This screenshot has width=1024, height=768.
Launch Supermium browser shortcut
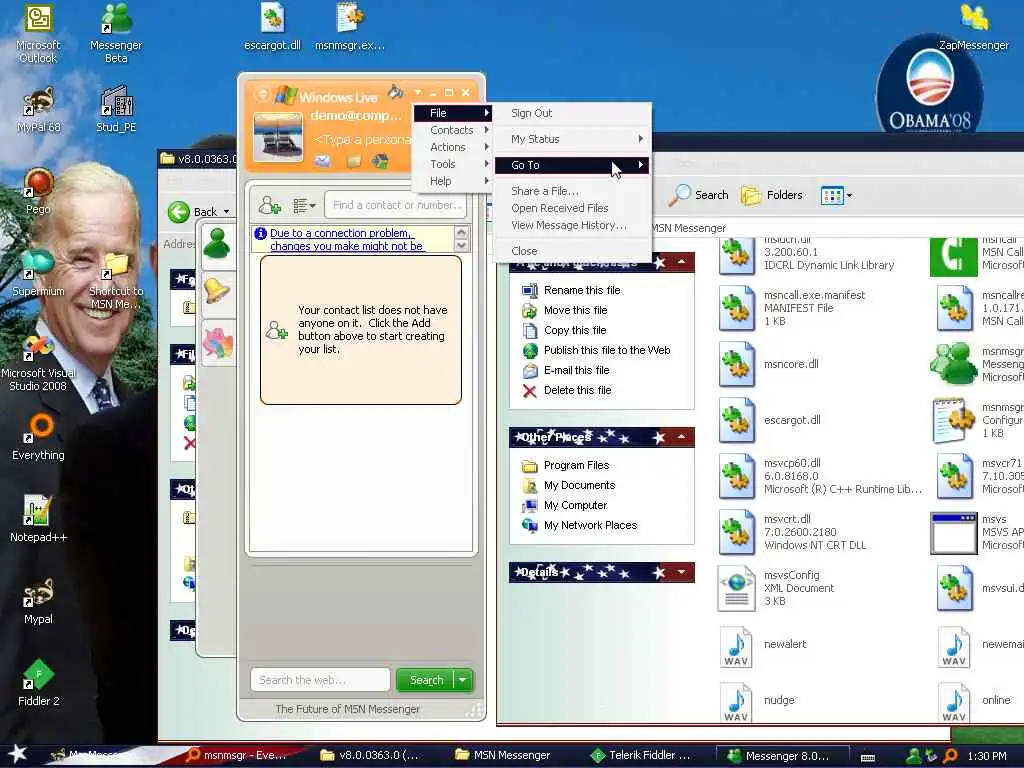click(38, 273)
